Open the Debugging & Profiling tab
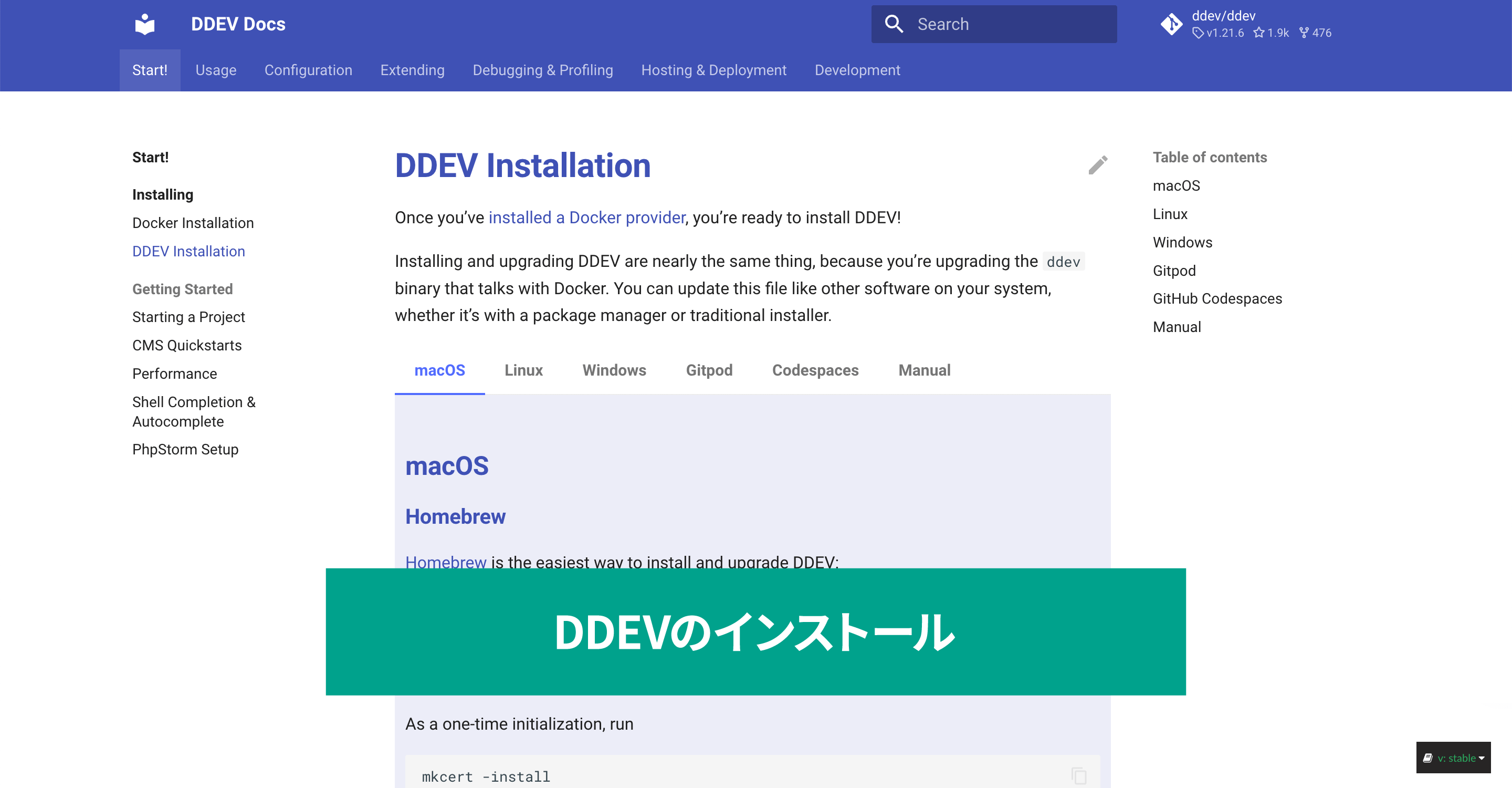This screenshot has height=788, width=1512. (x=542, y=70)
